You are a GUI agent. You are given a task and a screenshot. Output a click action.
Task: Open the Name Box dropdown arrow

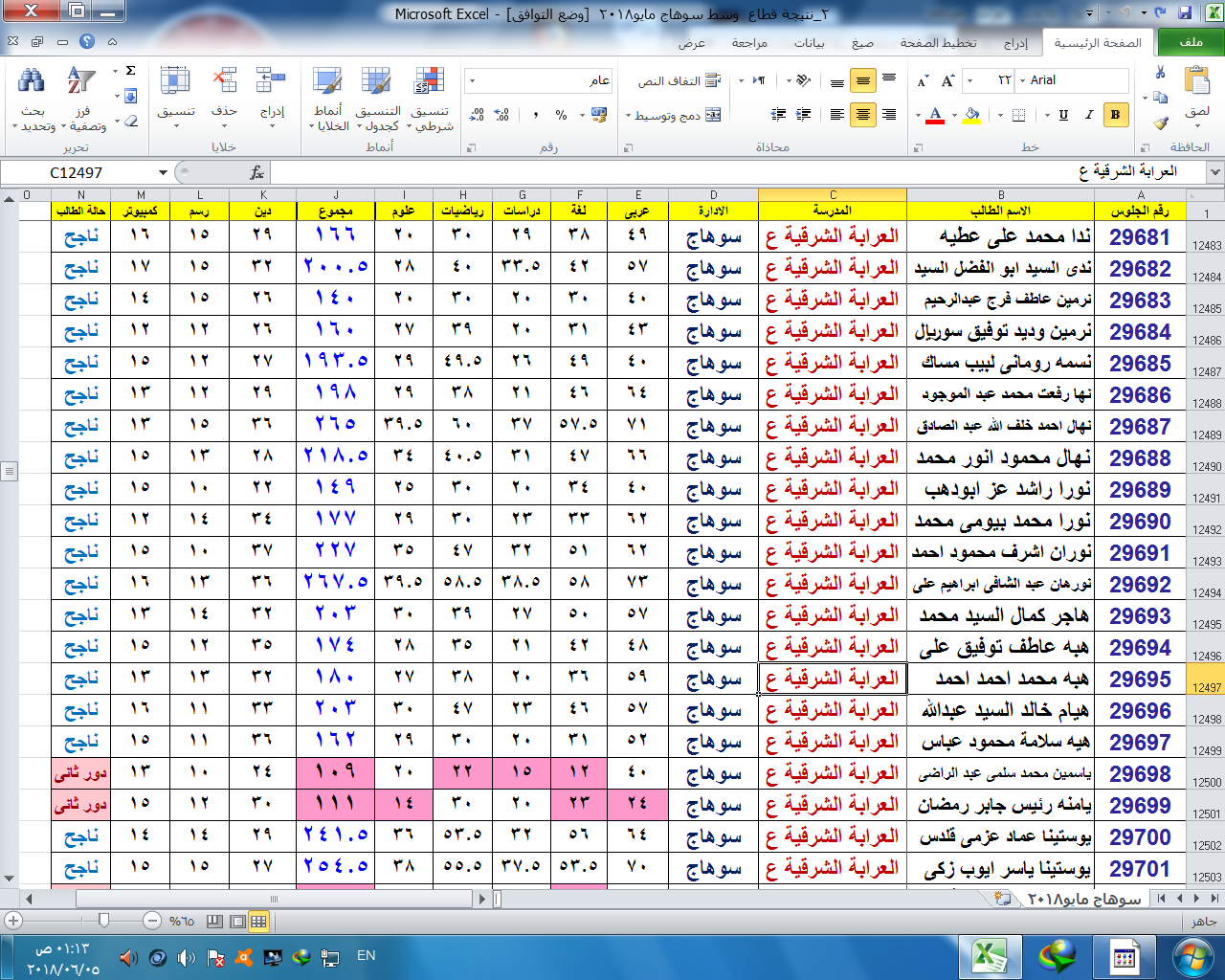click(x=163, y=172)
